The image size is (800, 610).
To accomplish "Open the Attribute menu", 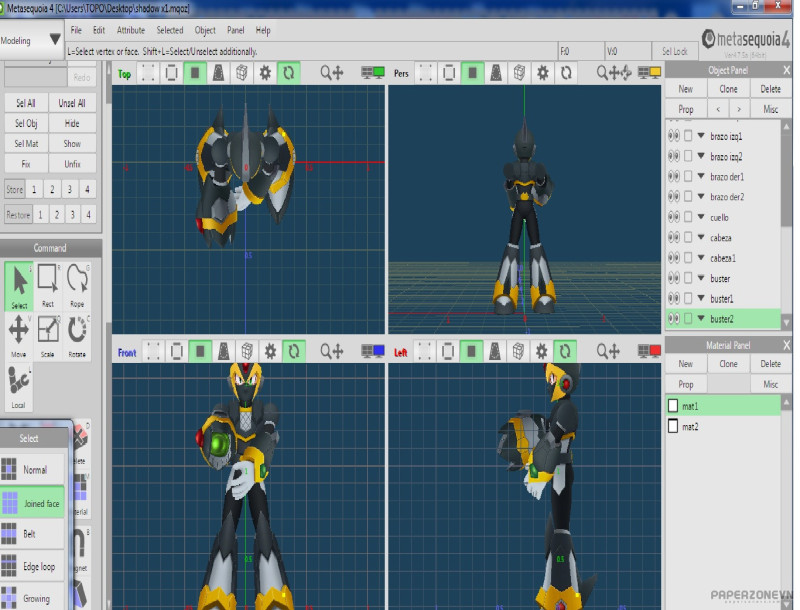I will [130, 31].
